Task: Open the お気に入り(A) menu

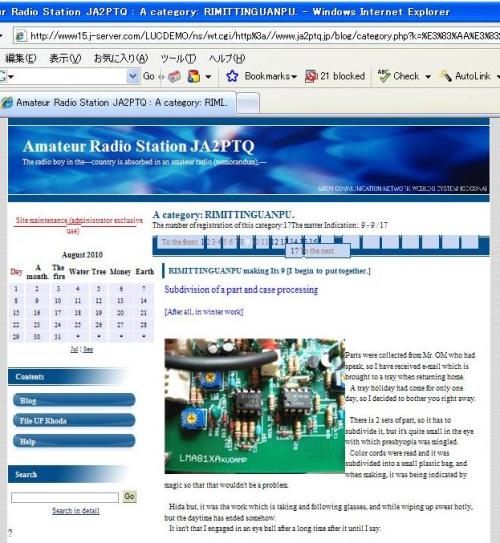Action: (121, 58)
